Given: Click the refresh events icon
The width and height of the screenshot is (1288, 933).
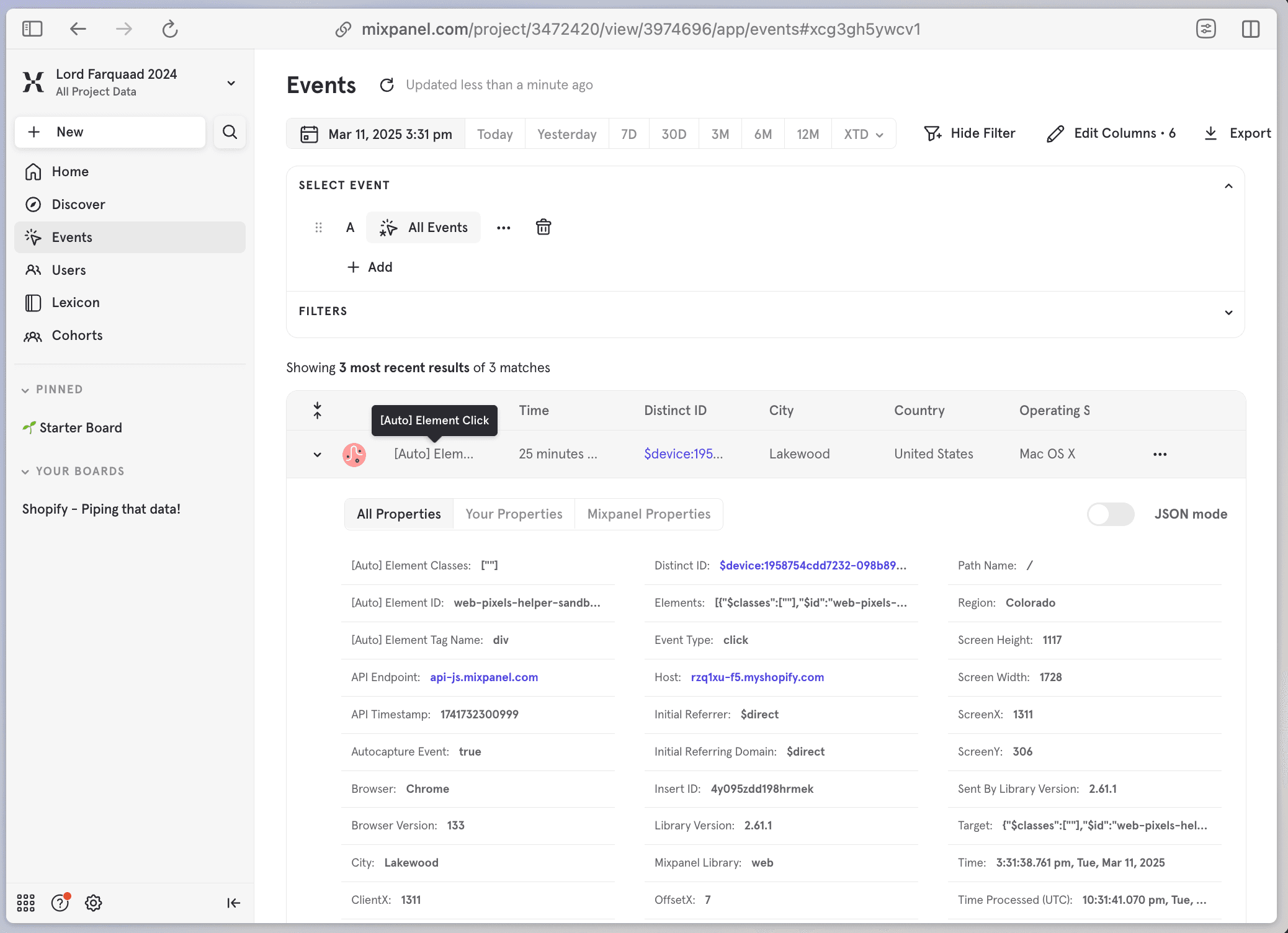Looking at the screenshot, I should (x=387, y=85).
